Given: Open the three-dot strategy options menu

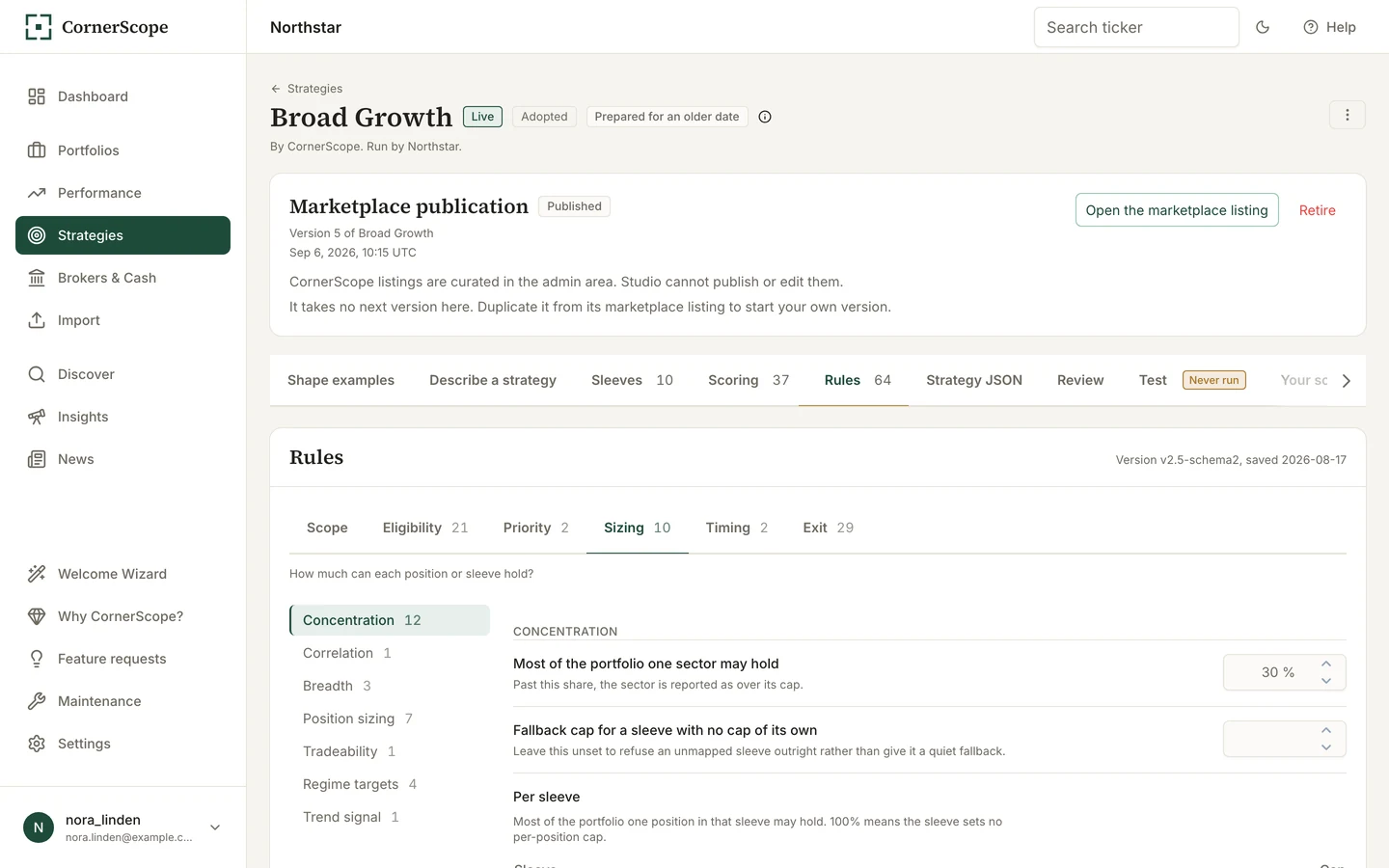Looking at the screenshot, I should [x=1348, y=115].
